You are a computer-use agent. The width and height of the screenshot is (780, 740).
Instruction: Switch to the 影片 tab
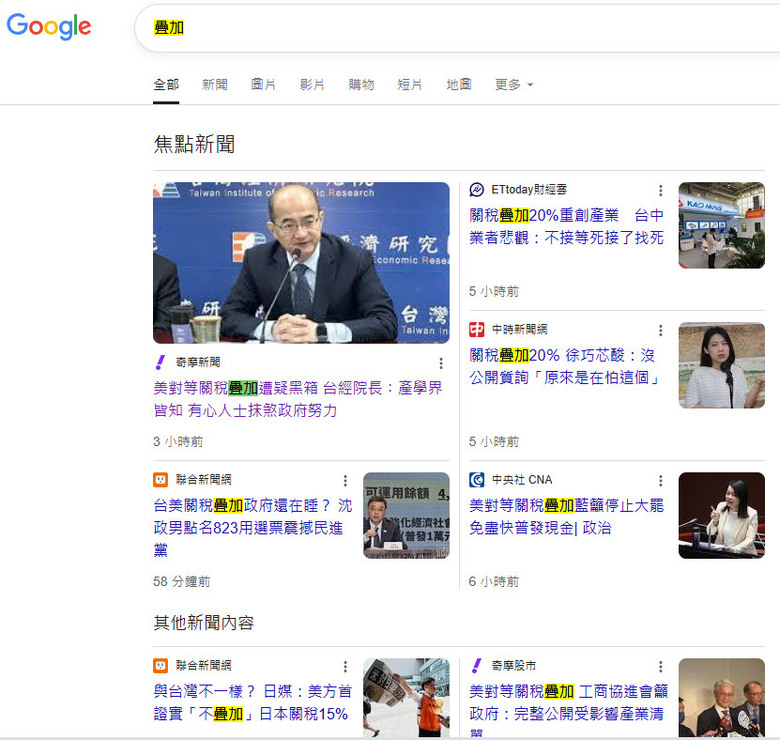(312, 85)
